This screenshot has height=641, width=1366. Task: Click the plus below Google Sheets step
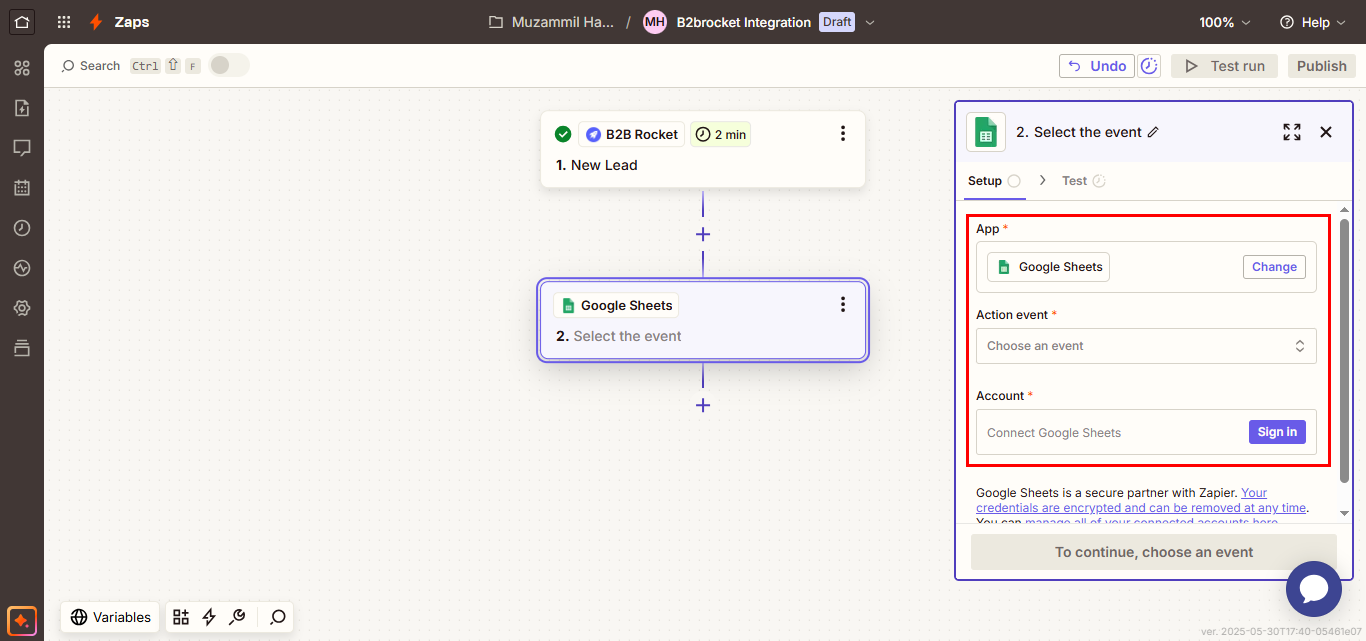pyautogui.click(x=703, y=405)
